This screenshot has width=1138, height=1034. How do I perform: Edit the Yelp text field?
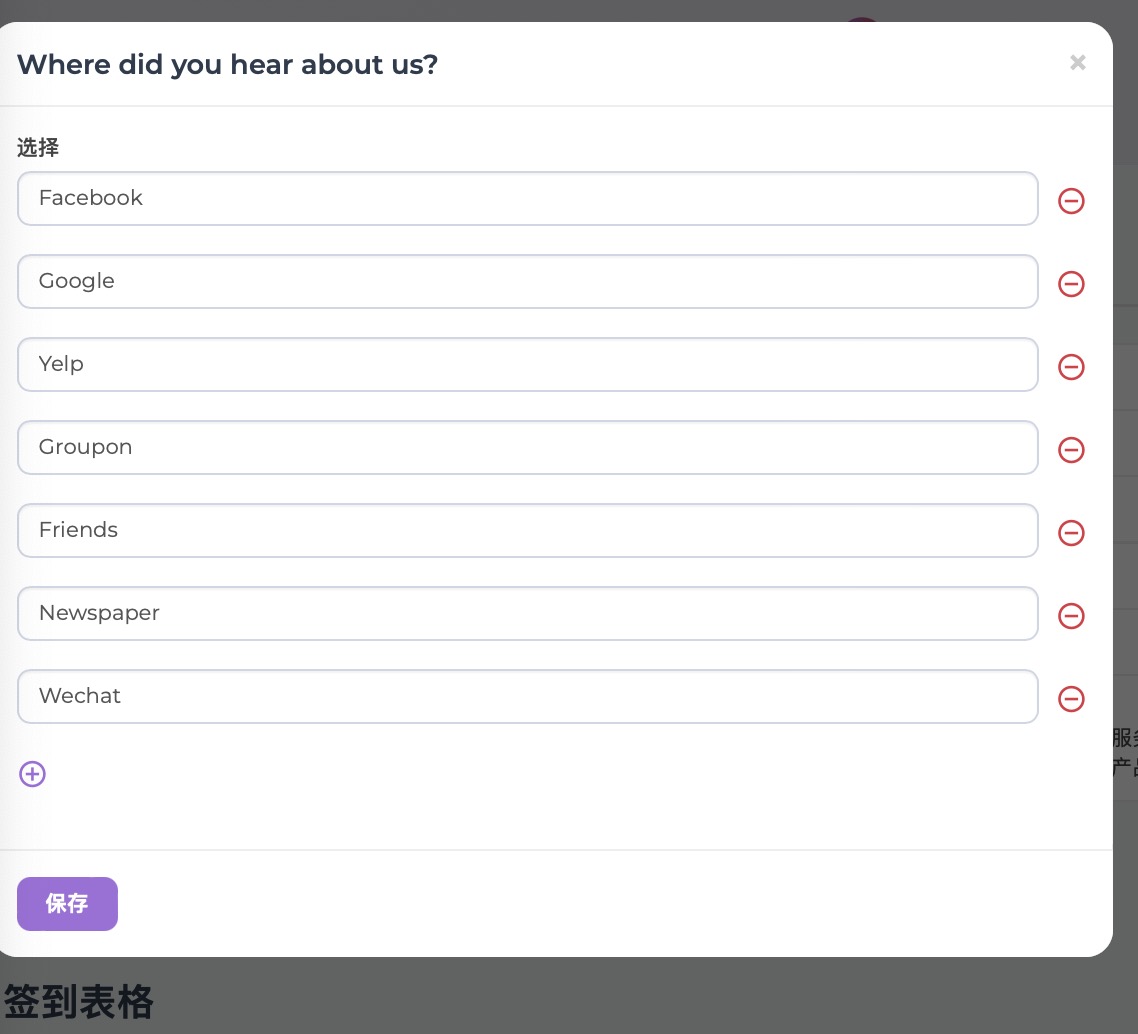527,364
